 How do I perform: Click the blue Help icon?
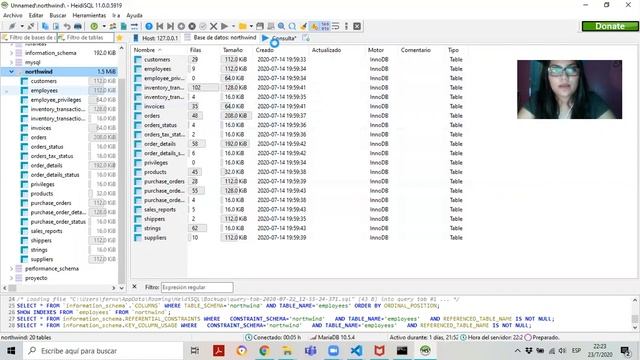(x=149, y=26)
